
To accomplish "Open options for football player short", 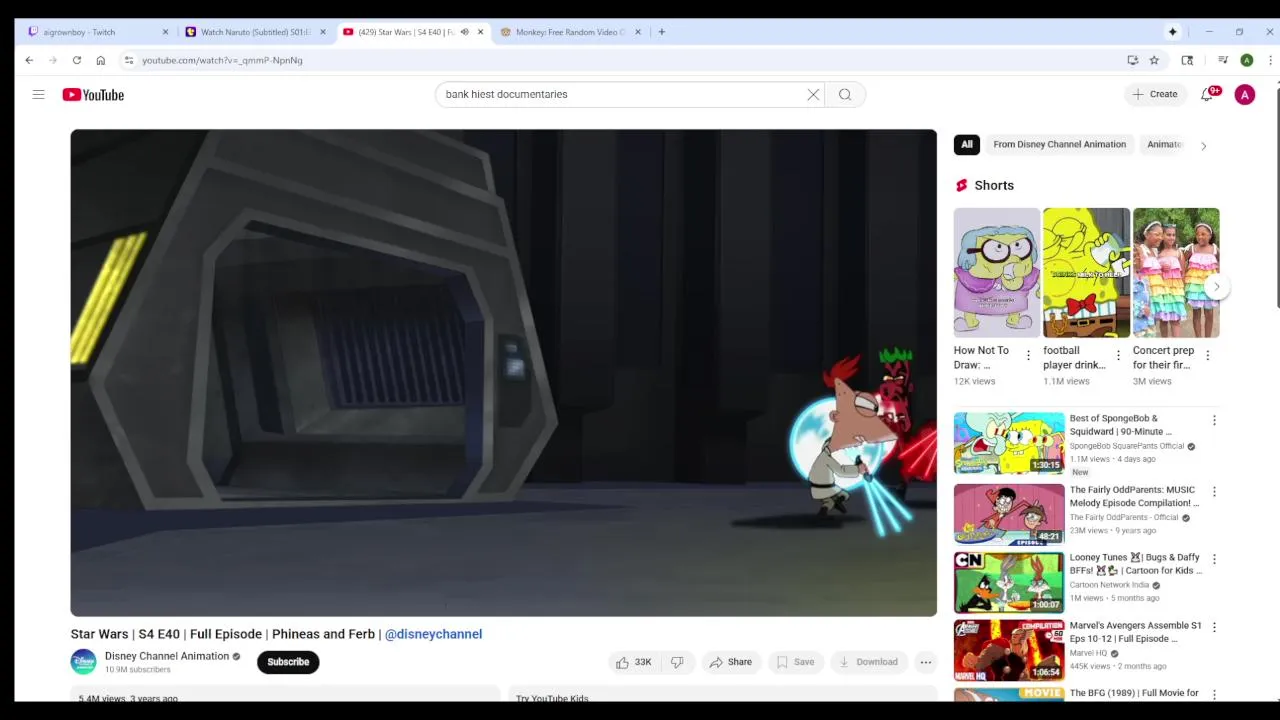I will [x=1118, y=356].
